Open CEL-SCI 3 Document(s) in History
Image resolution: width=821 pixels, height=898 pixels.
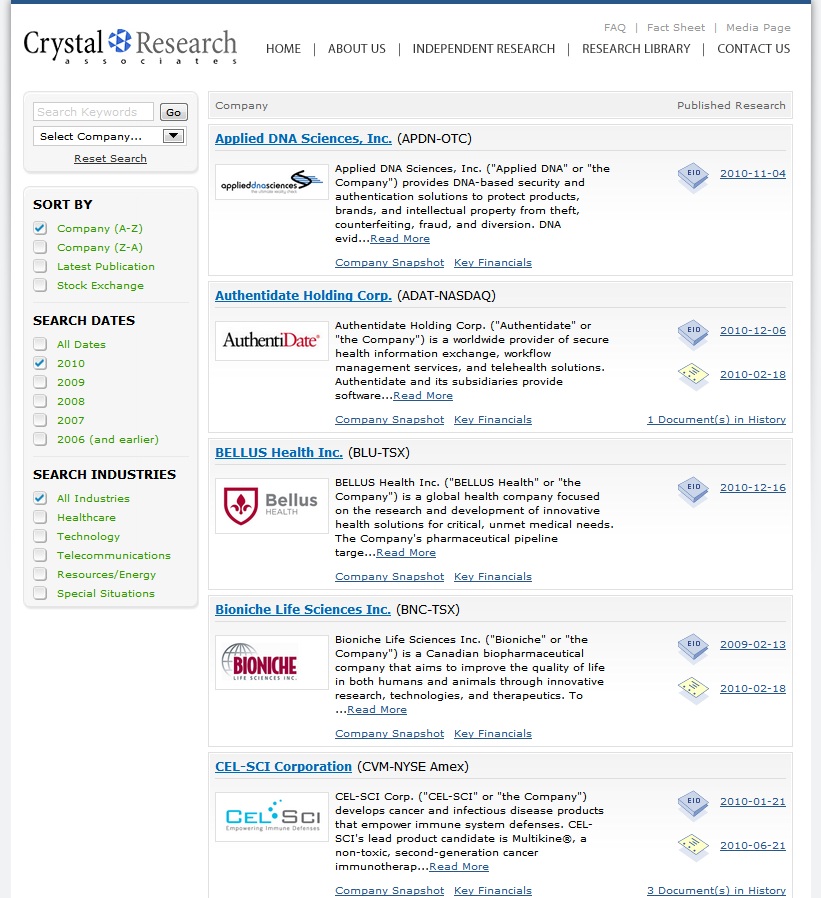(x=716, y=891)
